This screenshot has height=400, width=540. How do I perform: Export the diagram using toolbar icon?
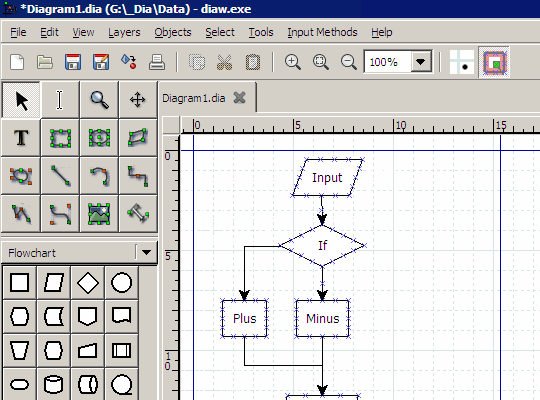tap(128, 62)
